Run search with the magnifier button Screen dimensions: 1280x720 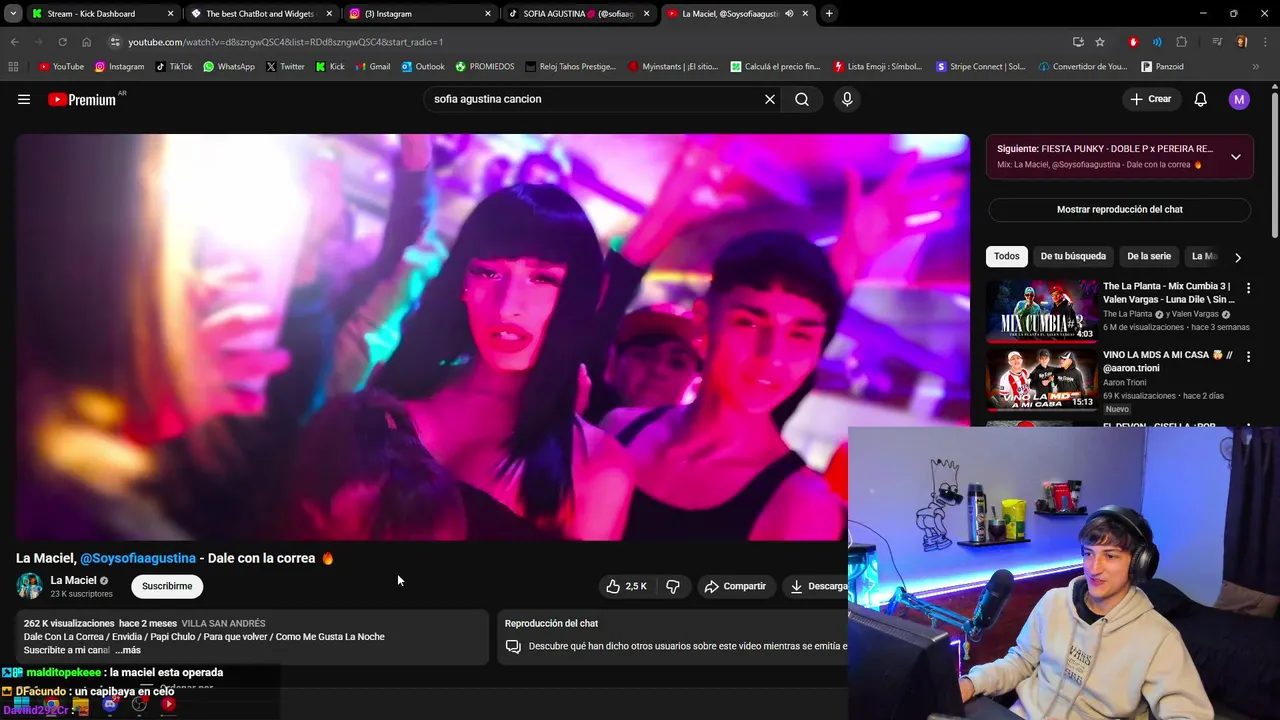coord(802,99)
